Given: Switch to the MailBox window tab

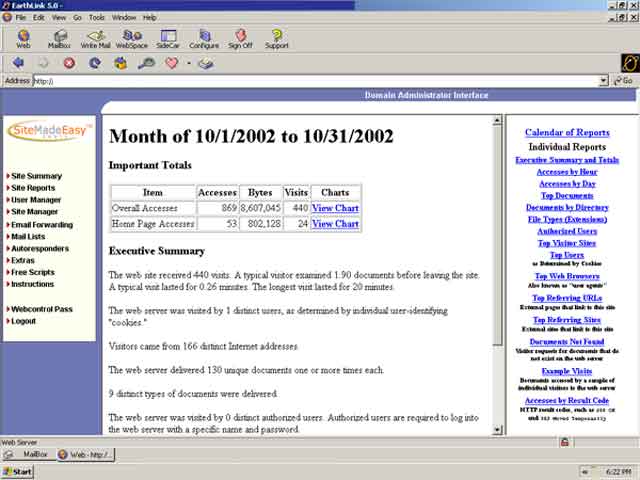Looking at the screenshot, I should 30,454.
